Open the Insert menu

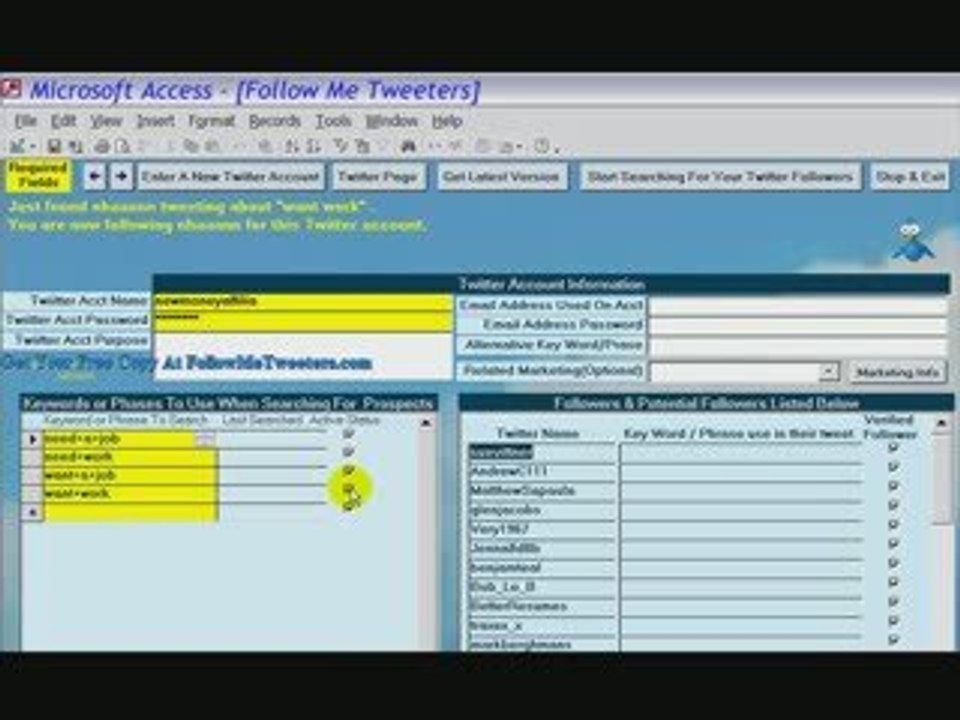(x=156, y=121)
